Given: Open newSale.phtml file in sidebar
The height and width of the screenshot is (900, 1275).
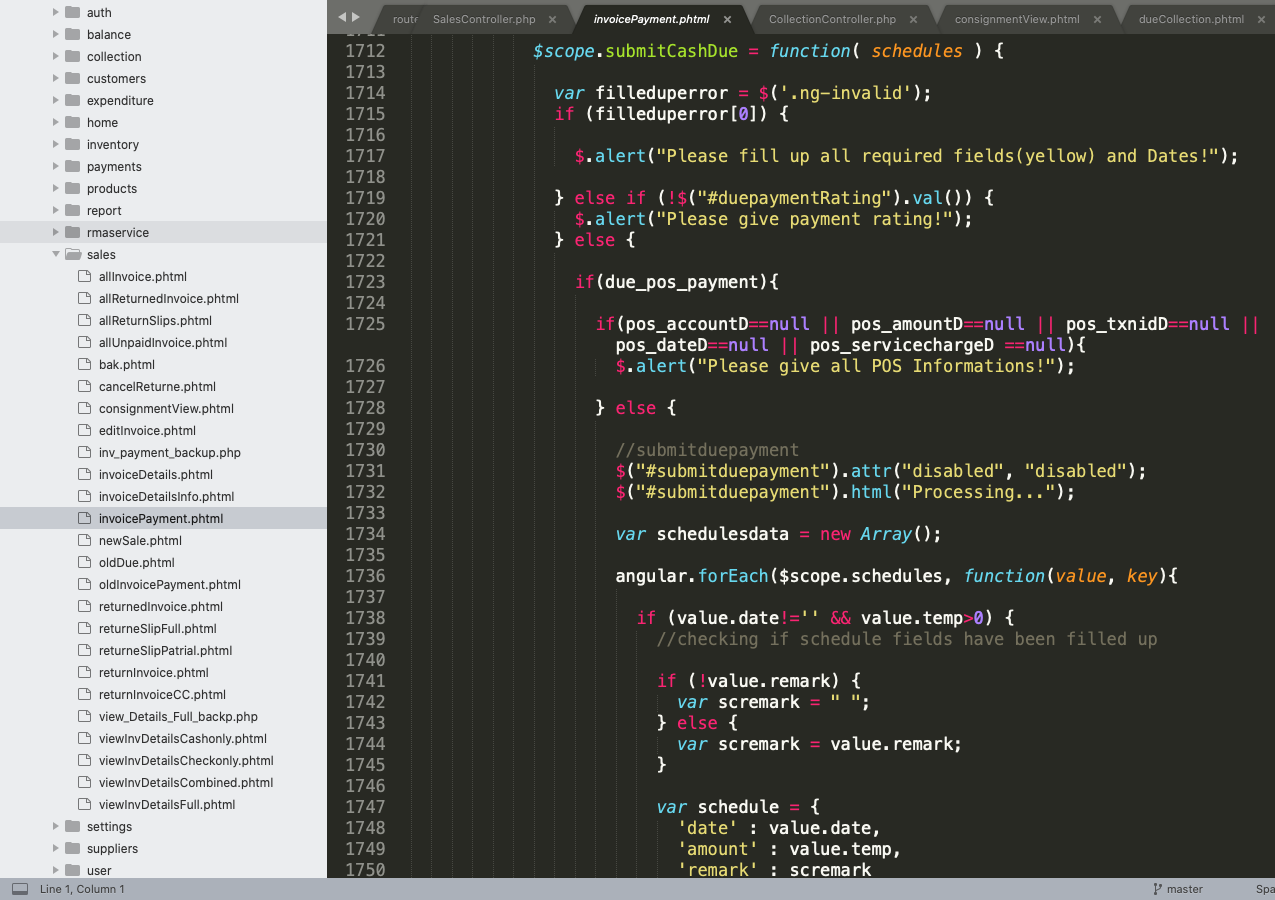Looking at the screenshot, I should coord(140,541).
